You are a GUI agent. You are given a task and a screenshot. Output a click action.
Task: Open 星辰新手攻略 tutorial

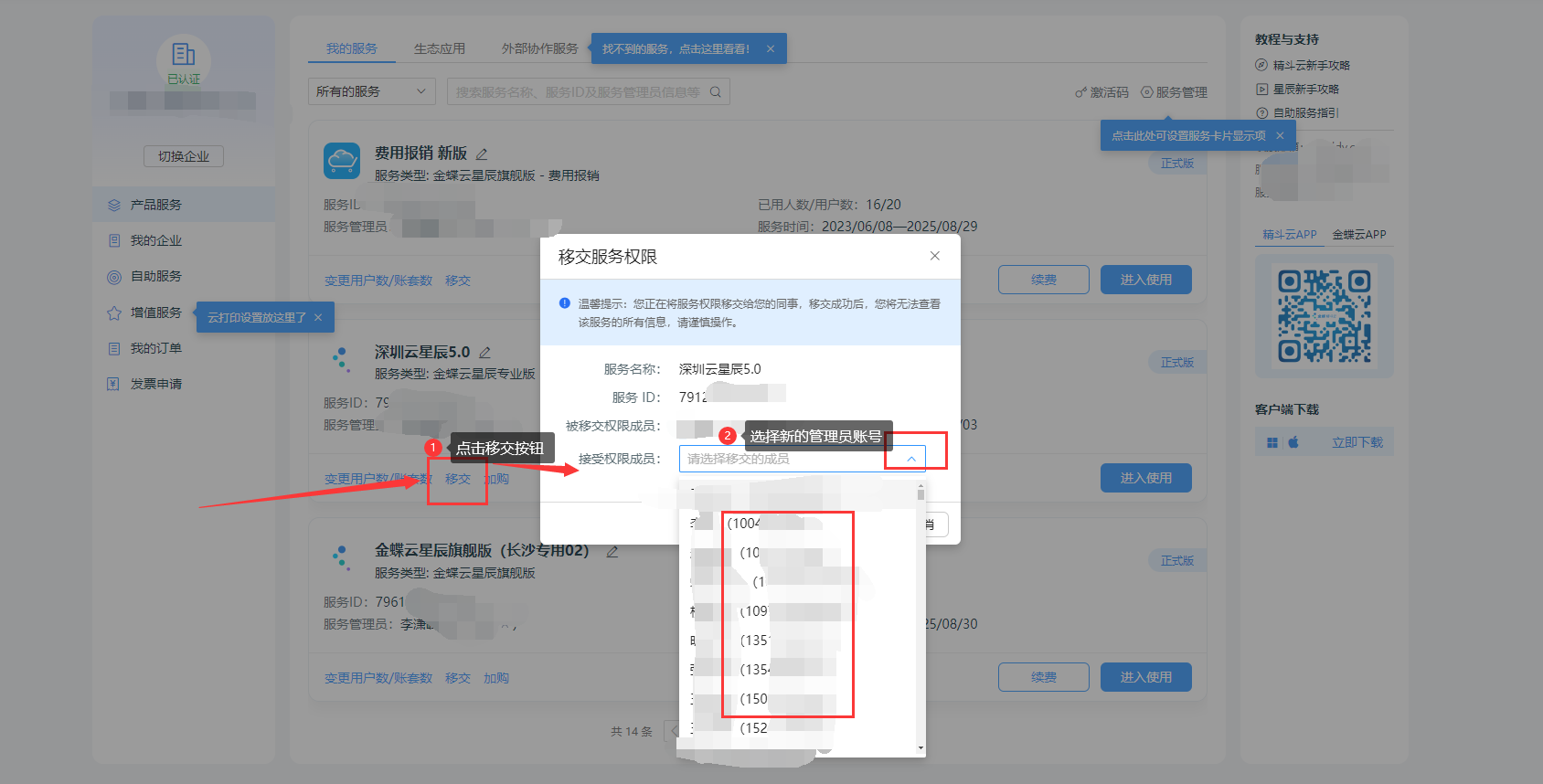pyautogui.click(x=1297, y=89)
